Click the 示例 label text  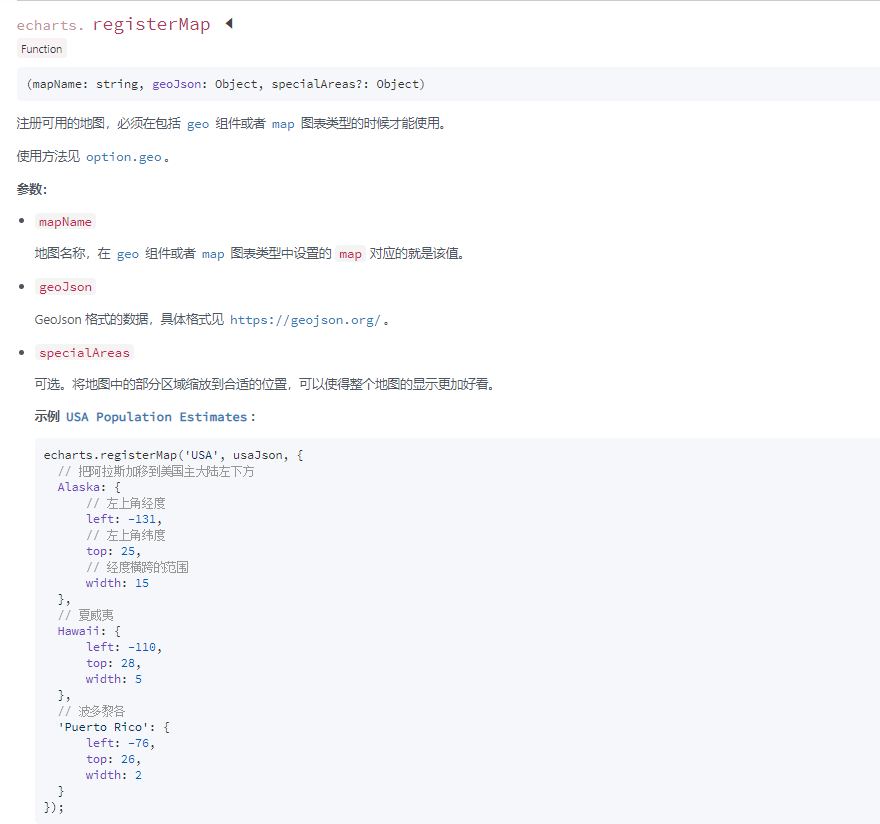47,416
